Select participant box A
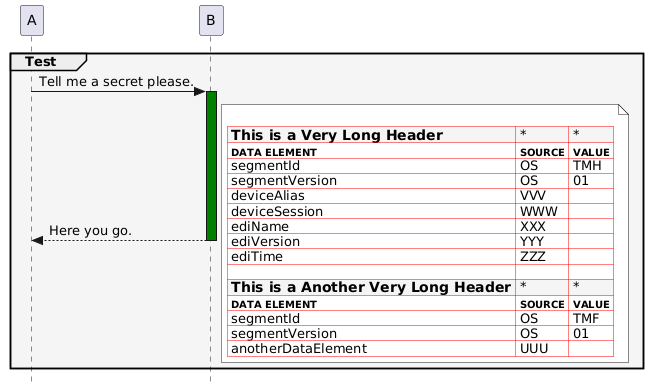 pos(32,20)
